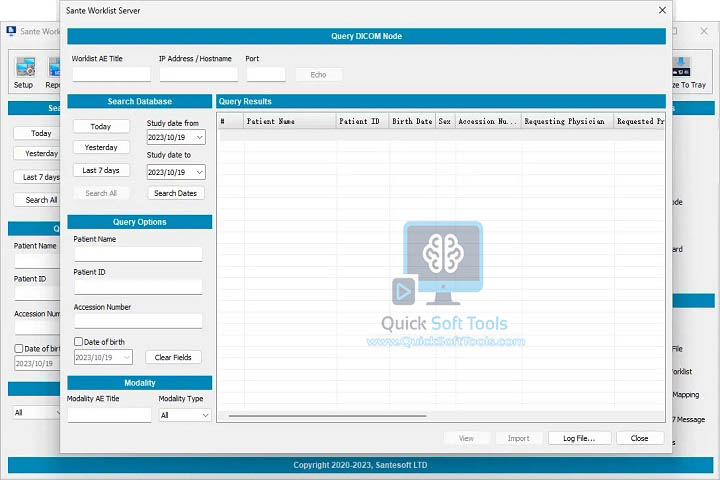Click the Today button in the dialog
The height and width of the screenshot is (480, 720).
(101, 126)
